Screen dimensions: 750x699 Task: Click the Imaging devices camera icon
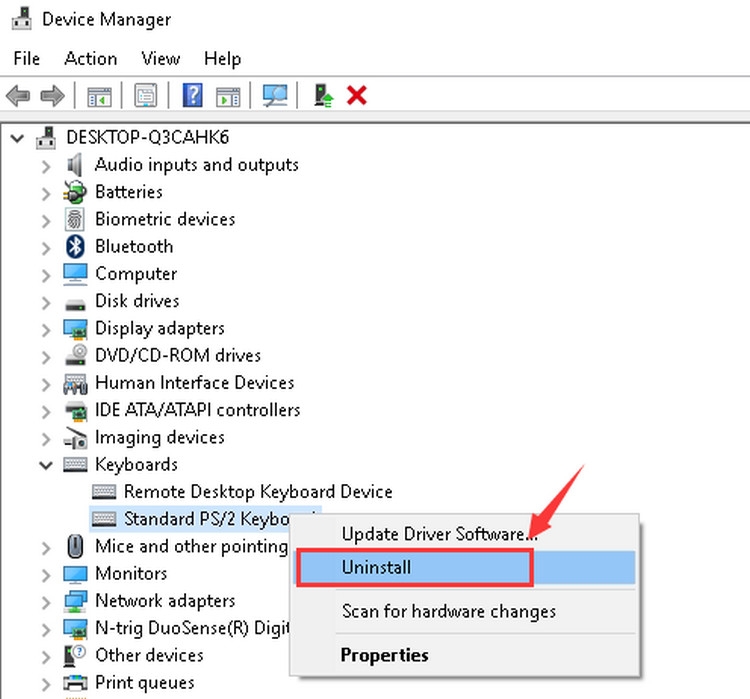76,438
